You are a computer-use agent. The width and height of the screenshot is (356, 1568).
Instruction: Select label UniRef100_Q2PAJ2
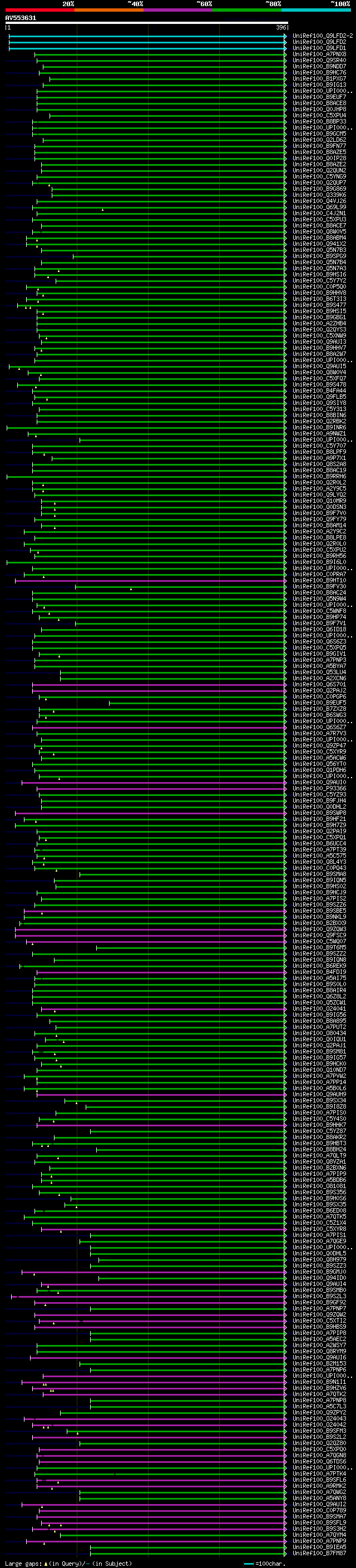coord(319,691)
